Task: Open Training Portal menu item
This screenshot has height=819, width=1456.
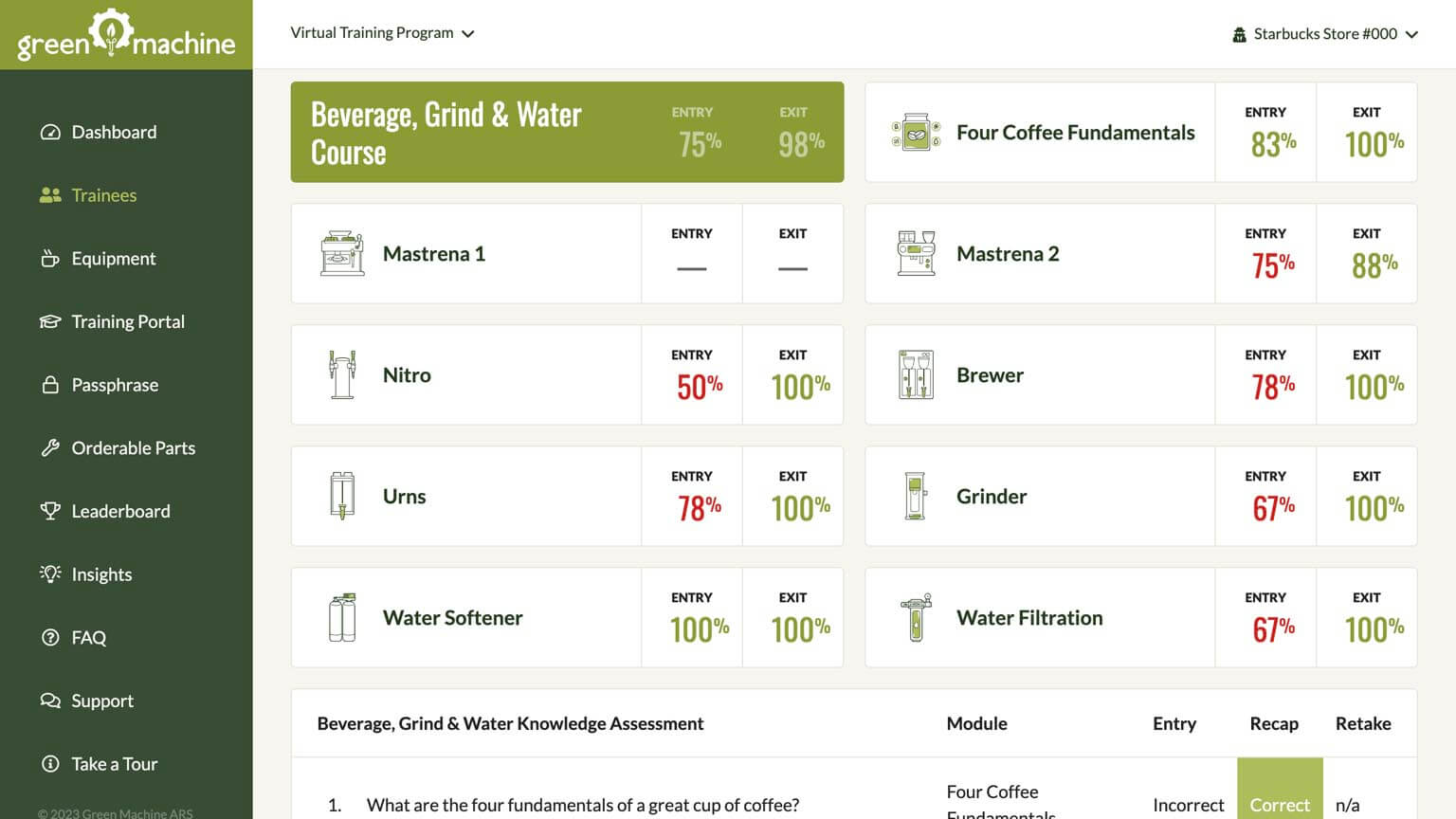Action: click(126, 321)
